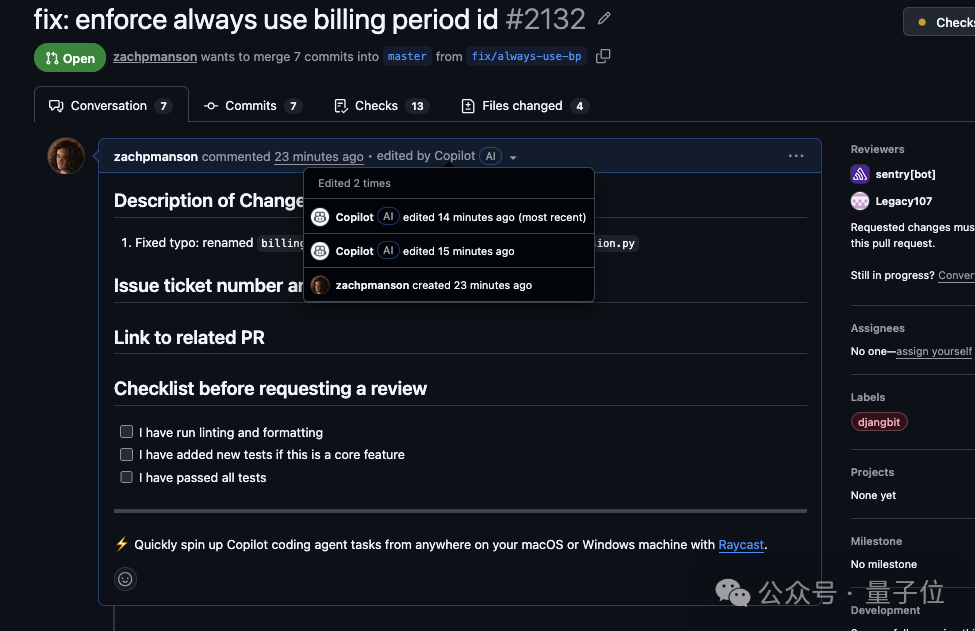This screenshot has width=975, height=631.
Task: Copy the fix/always-use-bp branch name icon
Action: [603, 57]
